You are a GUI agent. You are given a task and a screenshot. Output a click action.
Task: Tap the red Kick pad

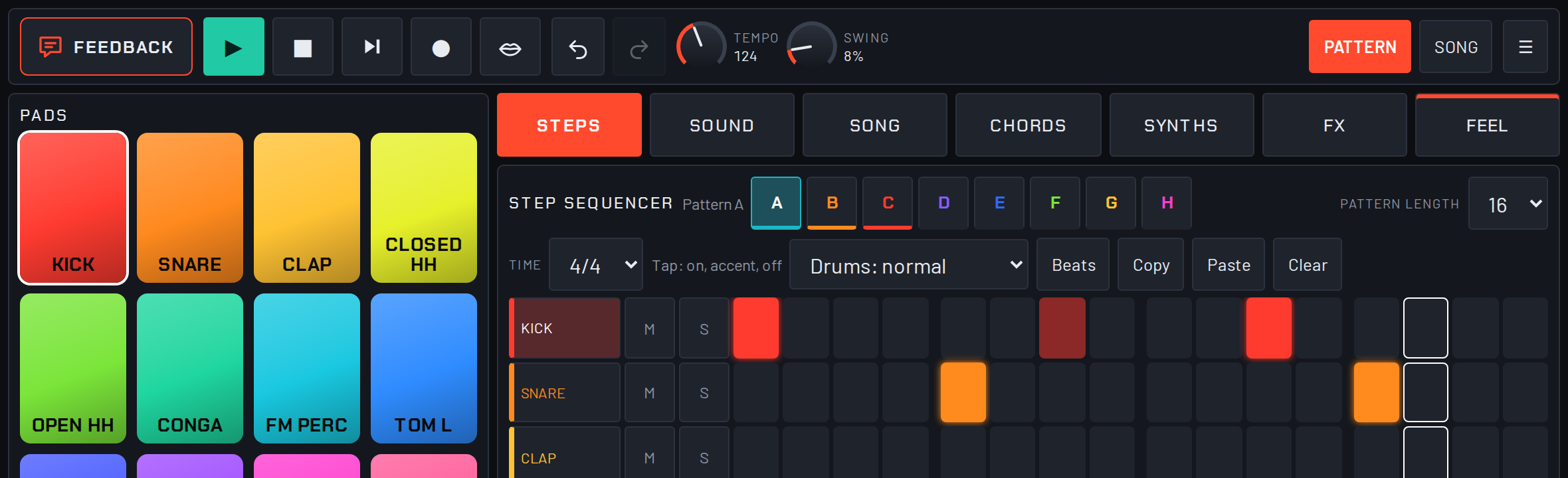click(73, 208)
